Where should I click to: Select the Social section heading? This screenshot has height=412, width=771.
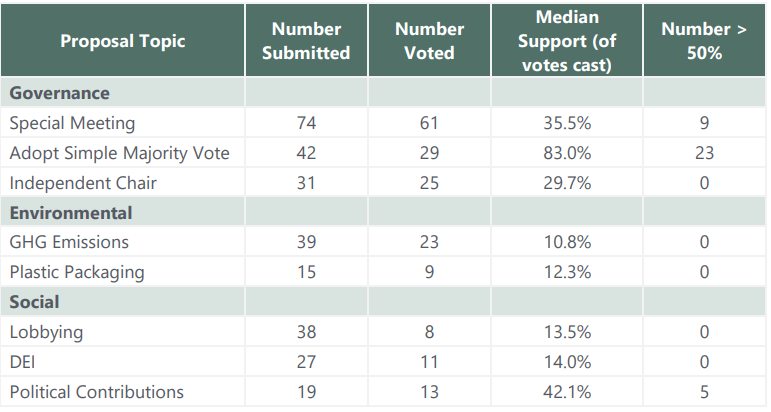[35, 302]
